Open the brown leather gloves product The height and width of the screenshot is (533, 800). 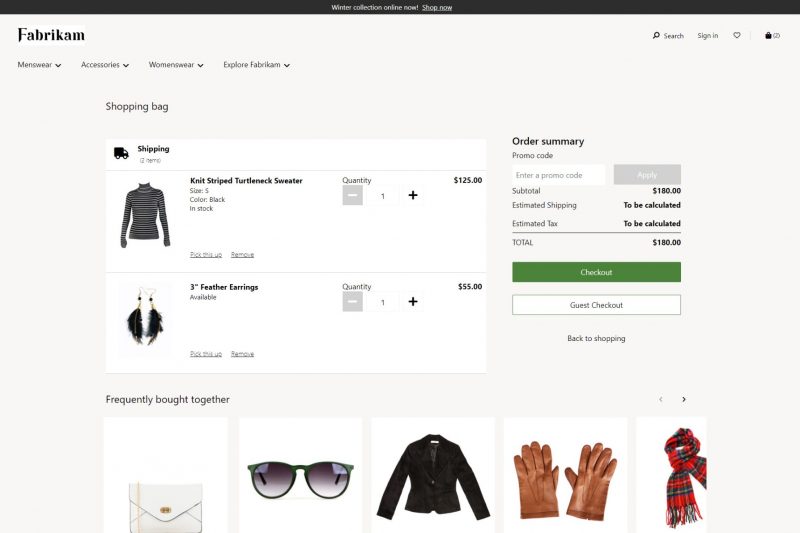(x=566, y=475)
